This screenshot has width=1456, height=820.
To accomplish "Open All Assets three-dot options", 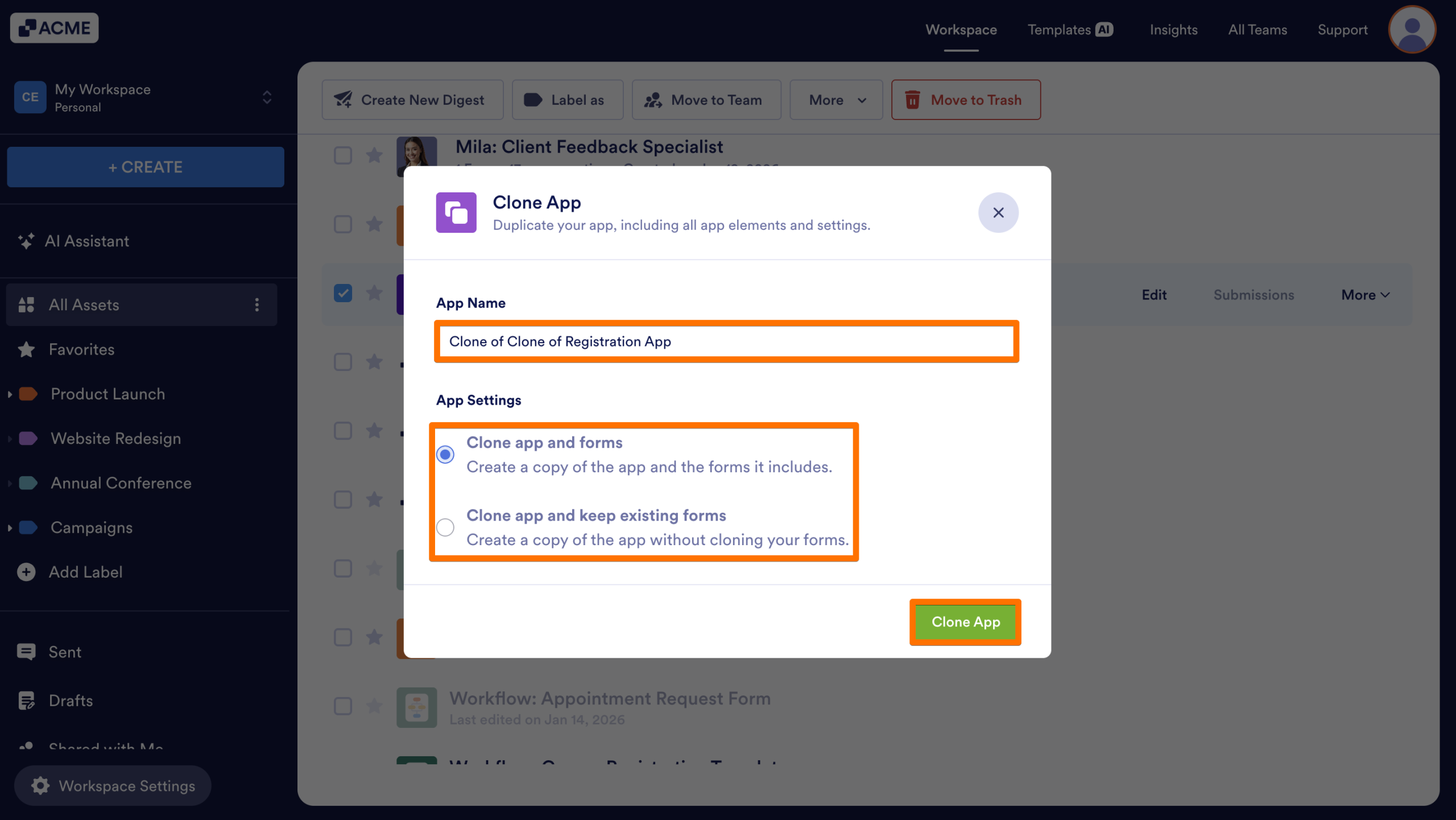I will 257,304.
